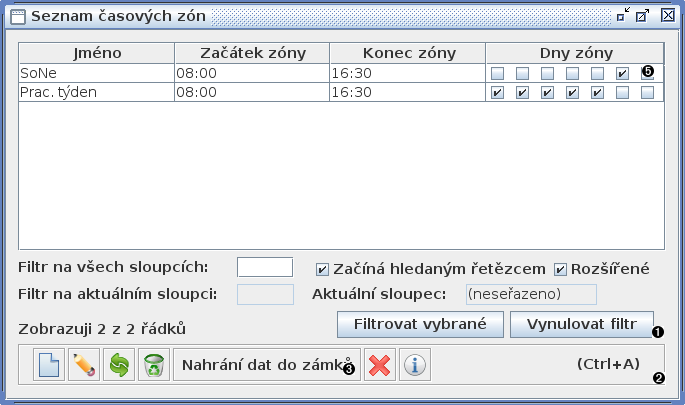Screen dimensions: 685x405
Task: Click the window icon beside the title
Action: pos(17,17)
